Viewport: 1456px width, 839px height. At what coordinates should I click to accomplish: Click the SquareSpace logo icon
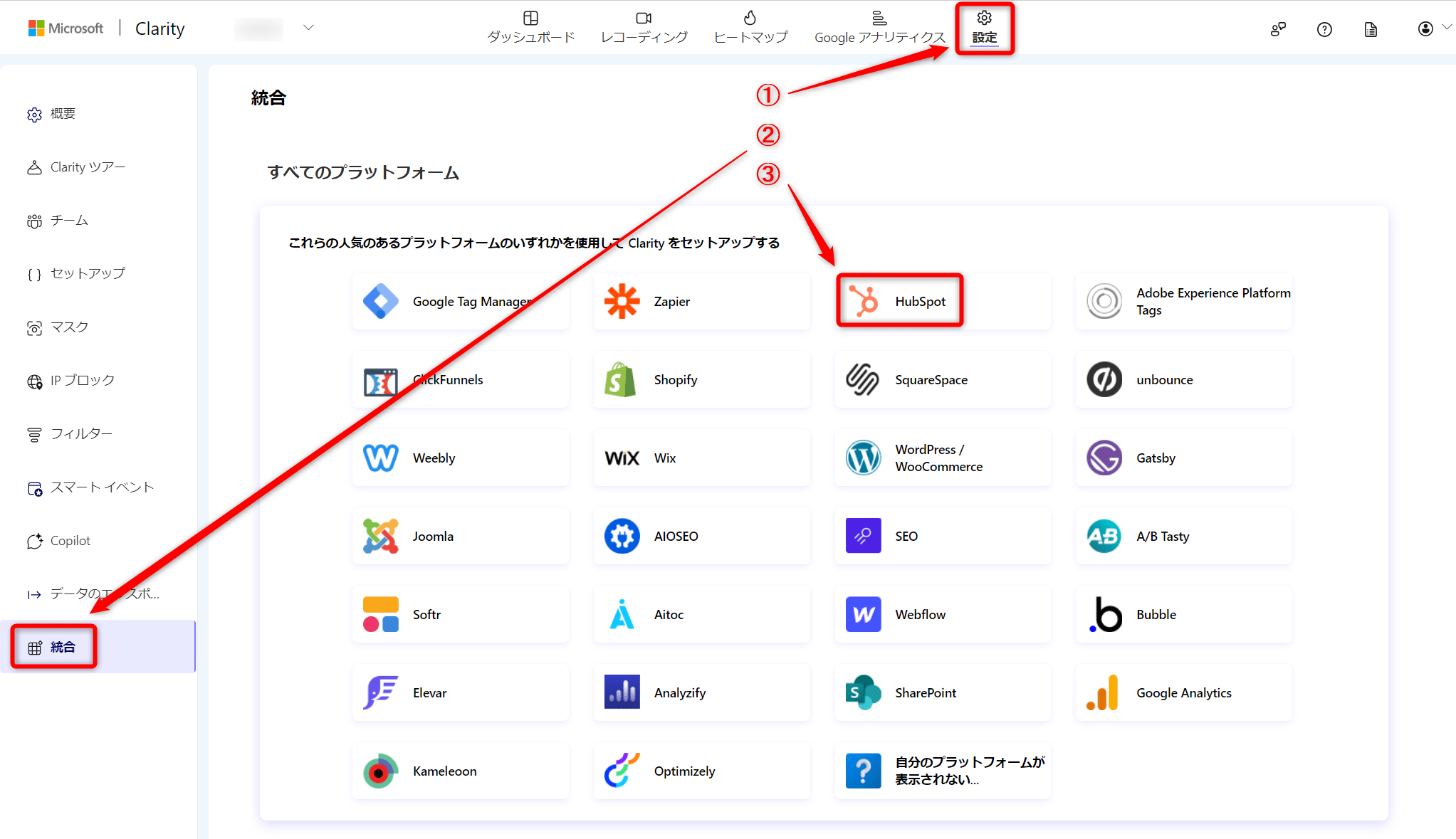pos(862,379)
